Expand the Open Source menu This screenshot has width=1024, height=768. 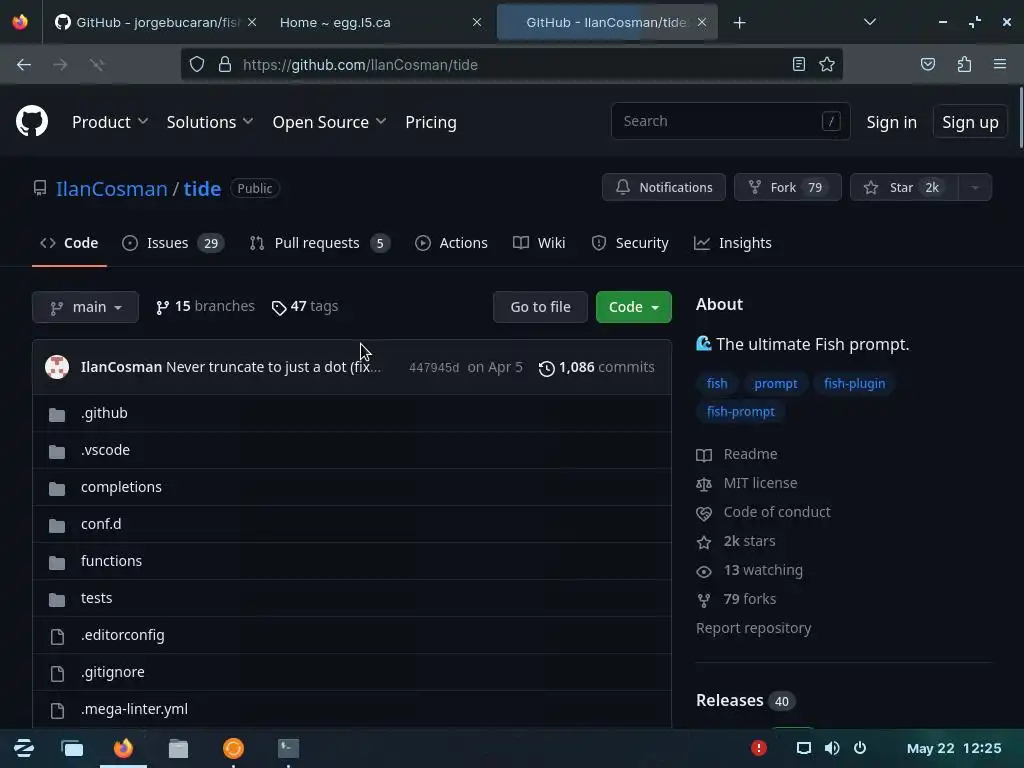(329, 122)
